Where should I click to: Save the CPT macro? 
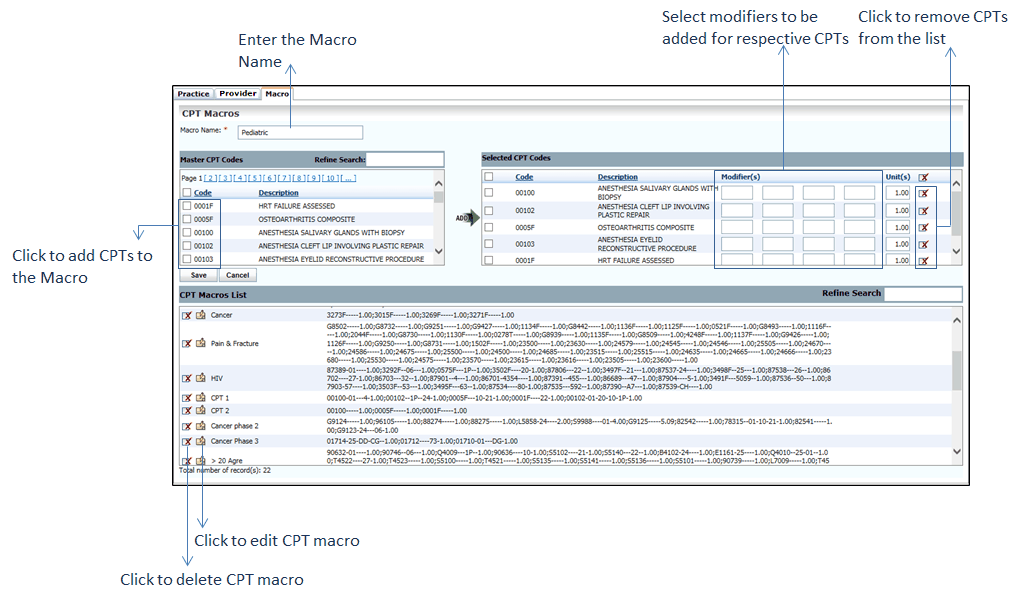(199, 275)
